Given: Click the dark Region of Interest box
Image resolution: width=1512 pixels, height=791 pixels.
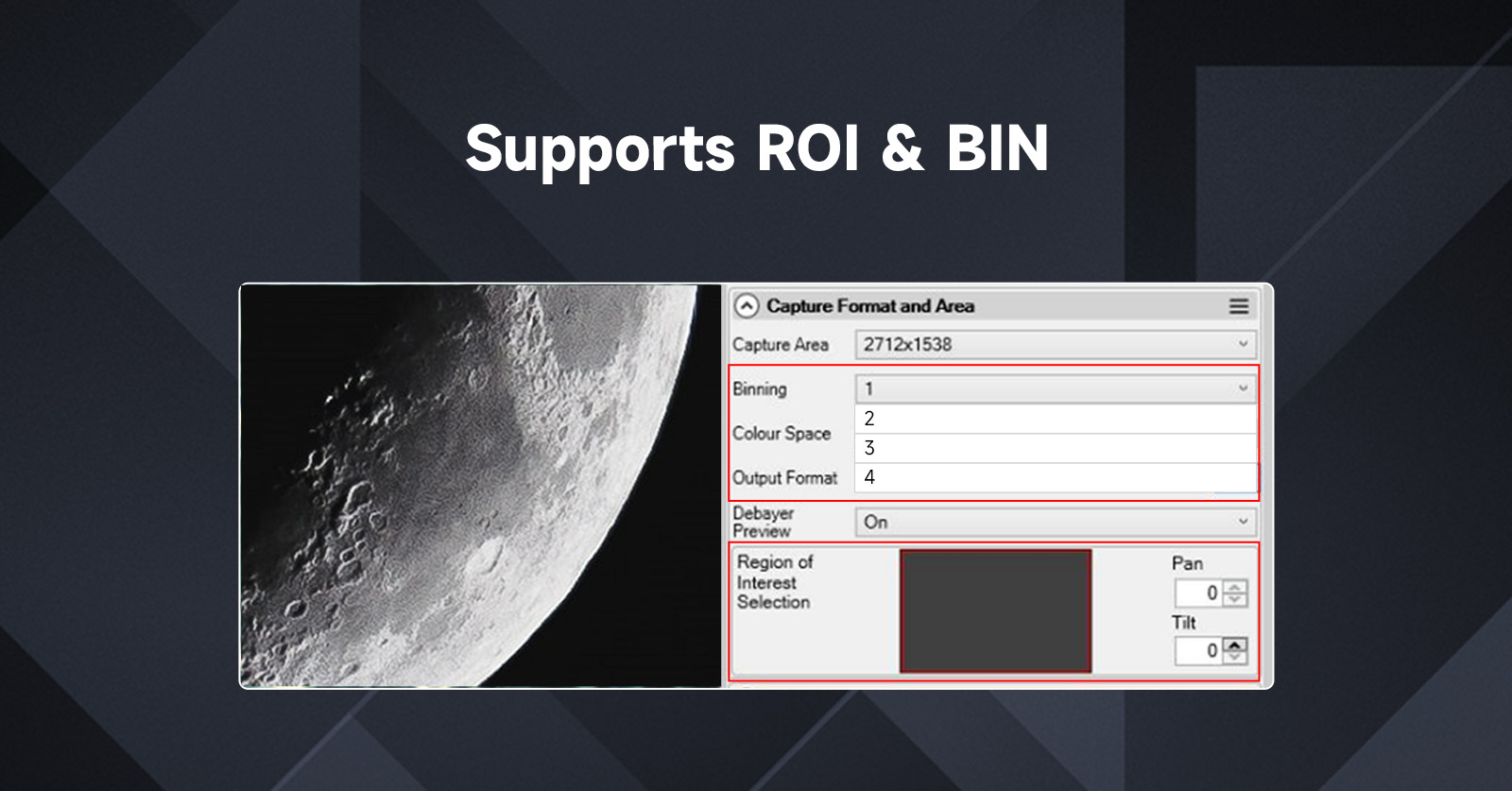Looking at the screenshot, I should (995, 611).
